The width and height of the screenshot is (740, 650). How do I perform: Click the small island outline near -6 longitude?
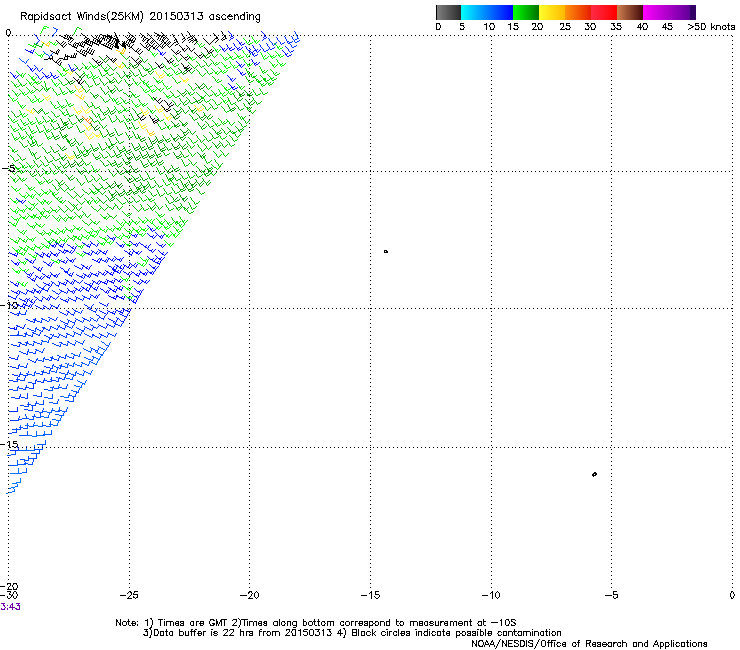[594, 474]
